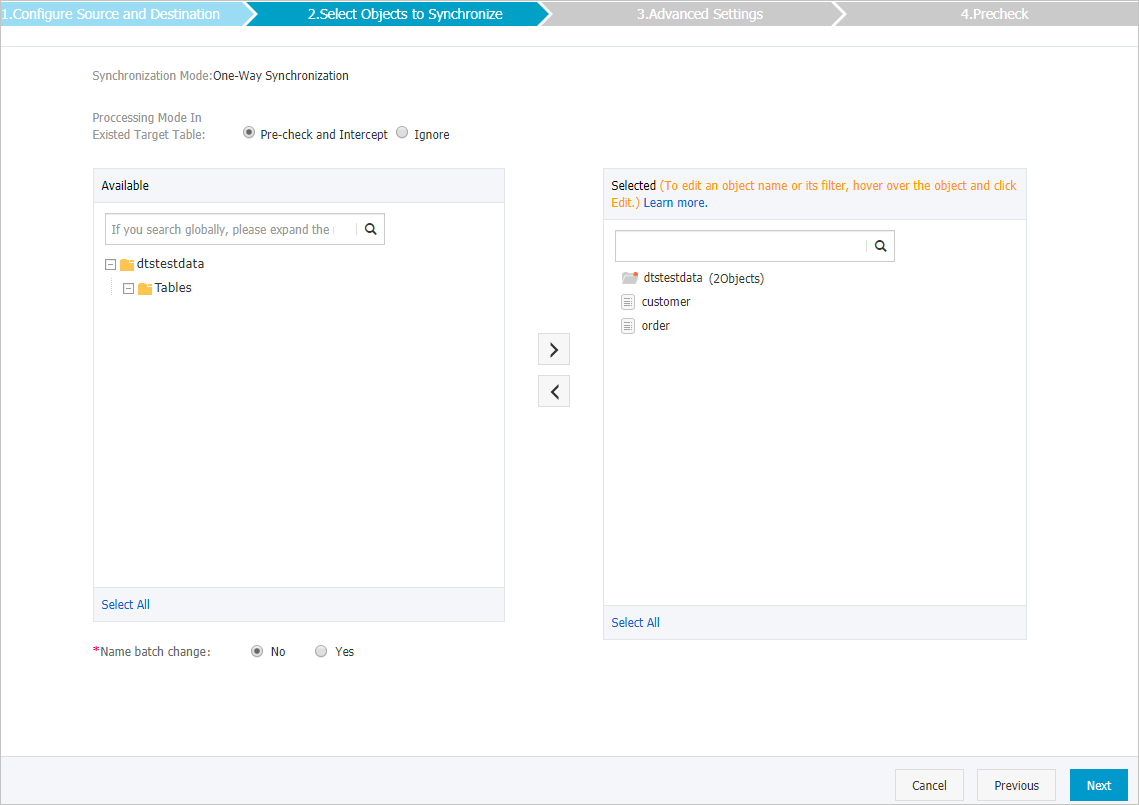Click the Tables folder icon
The height and width of the screenshot is (805, 1139).
(x=145, y=288)
